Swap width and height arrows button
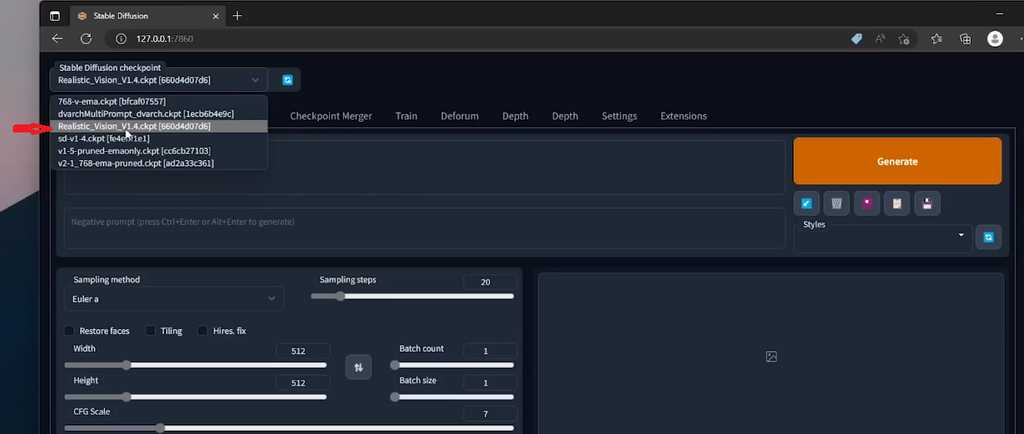The height and width of the screenshot is (434, 1024). coord(358,367)
